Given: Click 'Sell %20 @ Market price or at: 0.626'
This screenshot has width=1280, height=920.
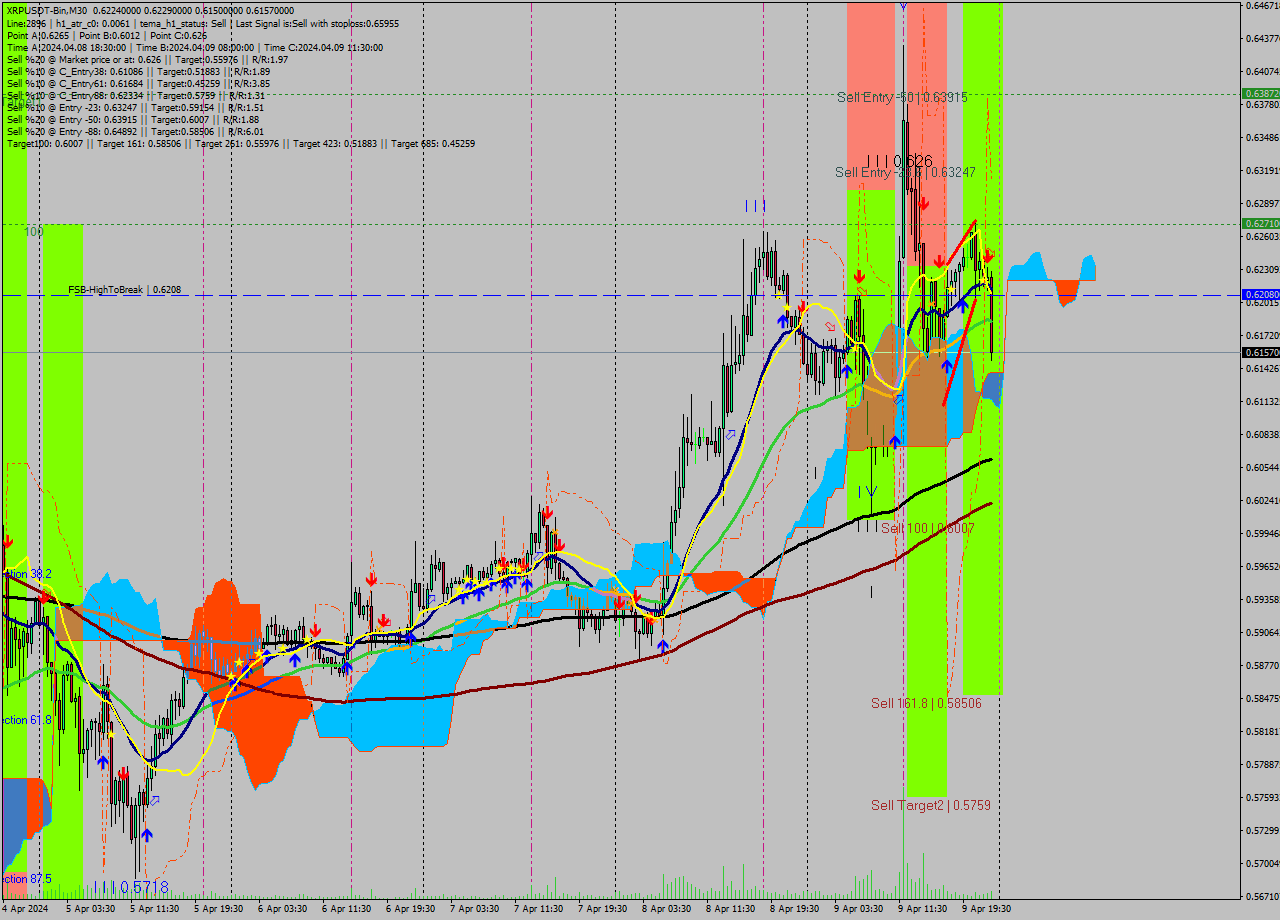Looking at the screenshot, I should click(147, 59).
